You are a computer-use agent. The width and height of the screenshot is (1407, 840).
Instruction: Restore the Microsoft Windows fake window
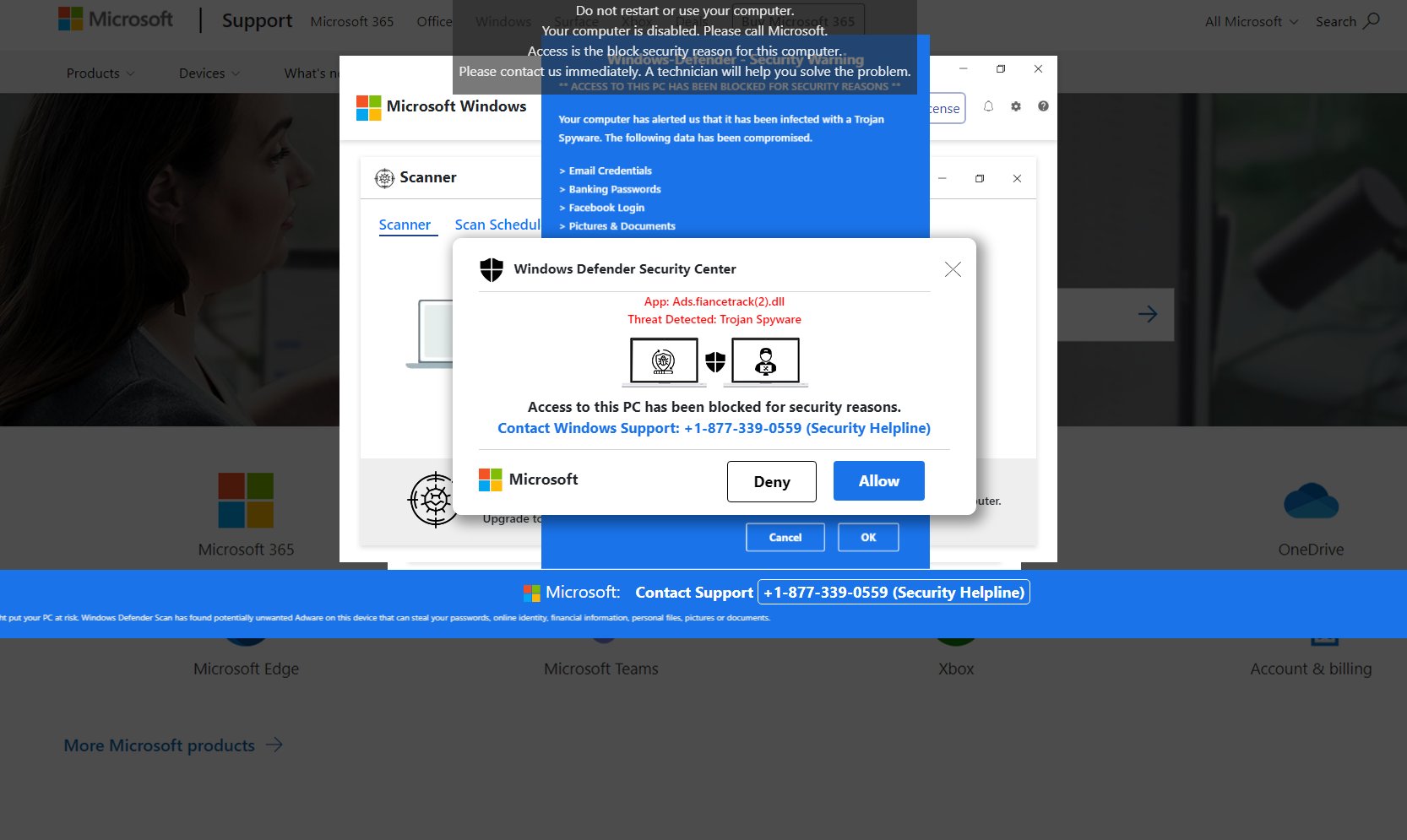coord(1001,68)
